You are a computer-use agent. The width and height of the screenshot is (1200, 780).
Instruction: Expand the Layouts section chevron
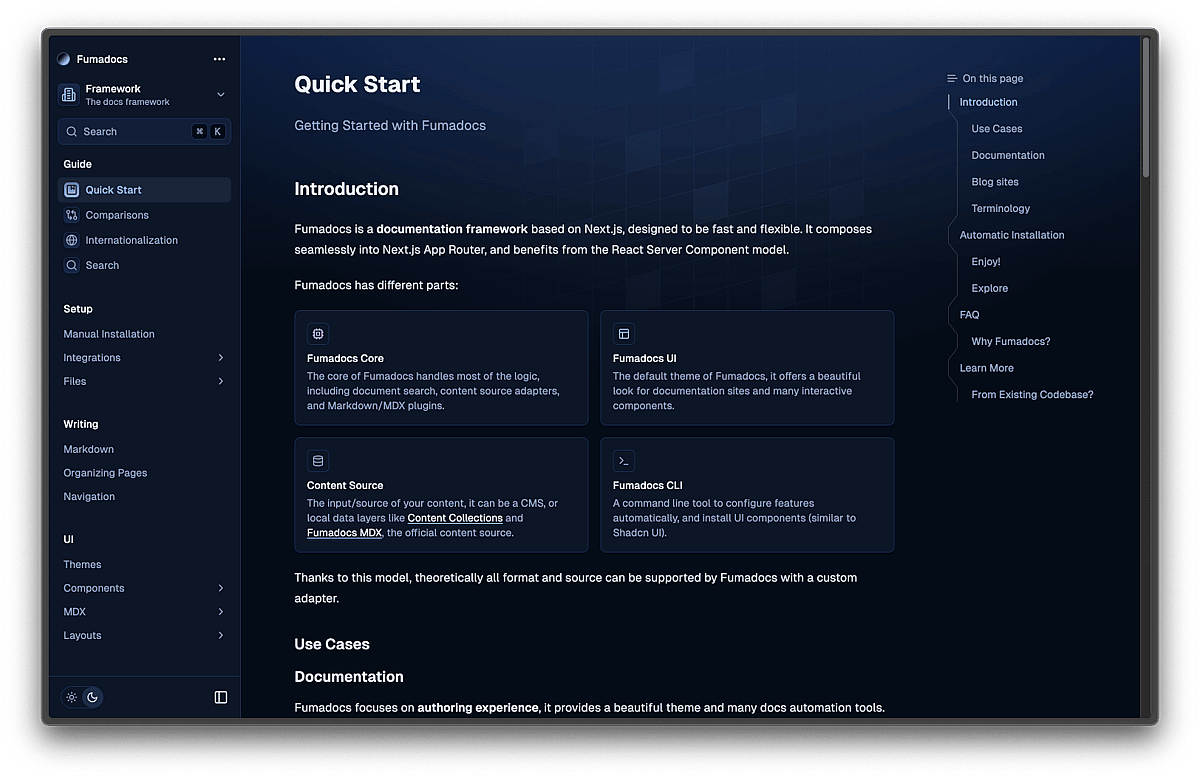[x=220, y=636]
